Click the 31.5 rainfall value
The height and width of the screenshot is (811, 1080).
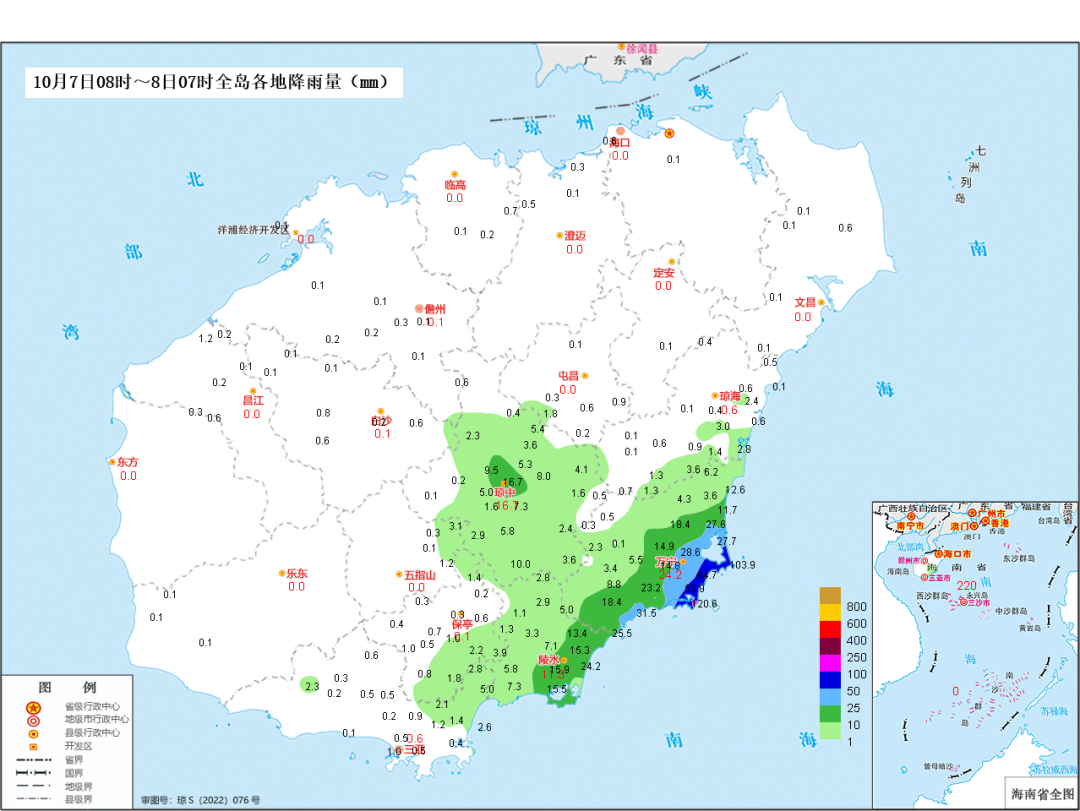[646, 613]
